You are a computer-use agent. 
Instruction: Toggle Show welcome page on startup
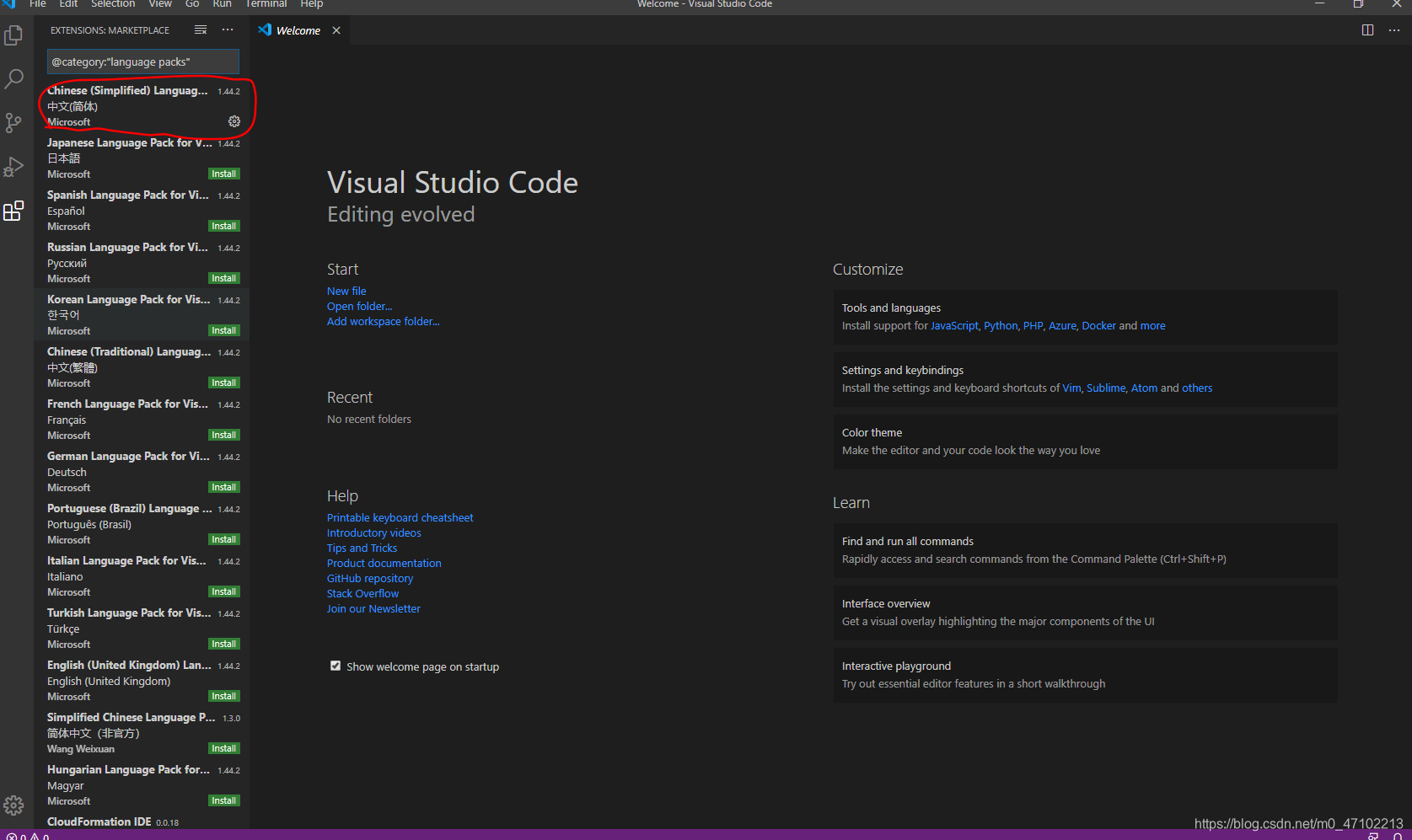coord(336,666)
